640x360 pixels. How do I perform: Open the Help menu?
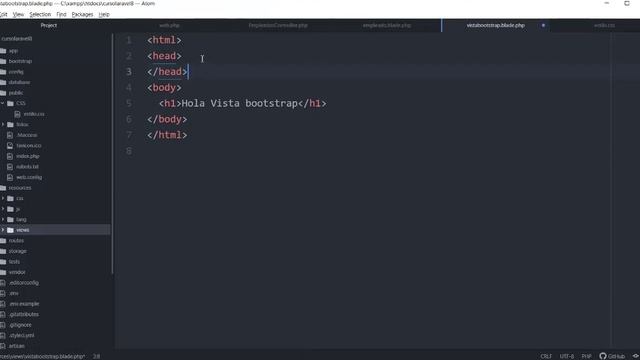pyautogui.click(x=104, y=14)
